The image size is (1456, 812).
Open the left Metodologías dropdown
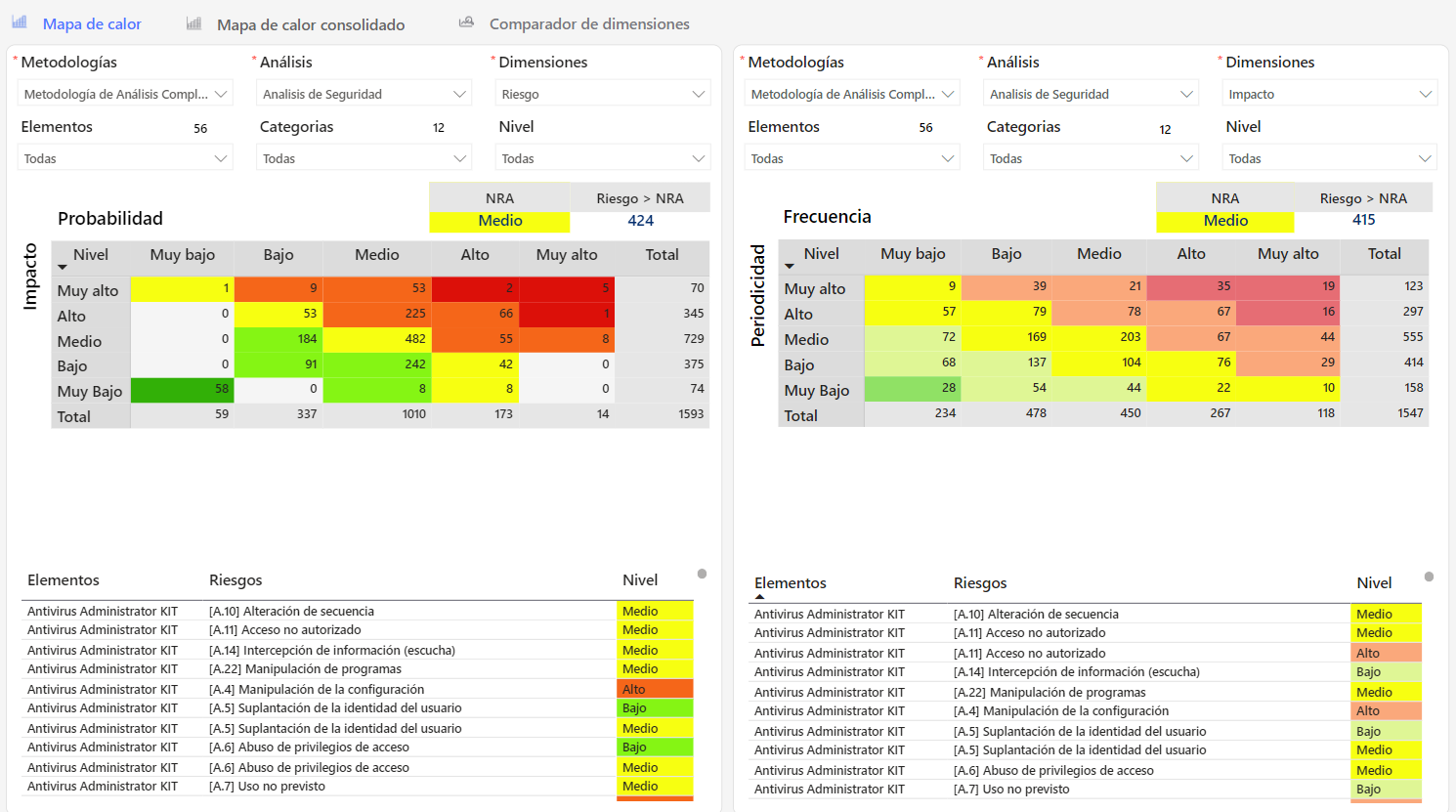tap(125, 94)
